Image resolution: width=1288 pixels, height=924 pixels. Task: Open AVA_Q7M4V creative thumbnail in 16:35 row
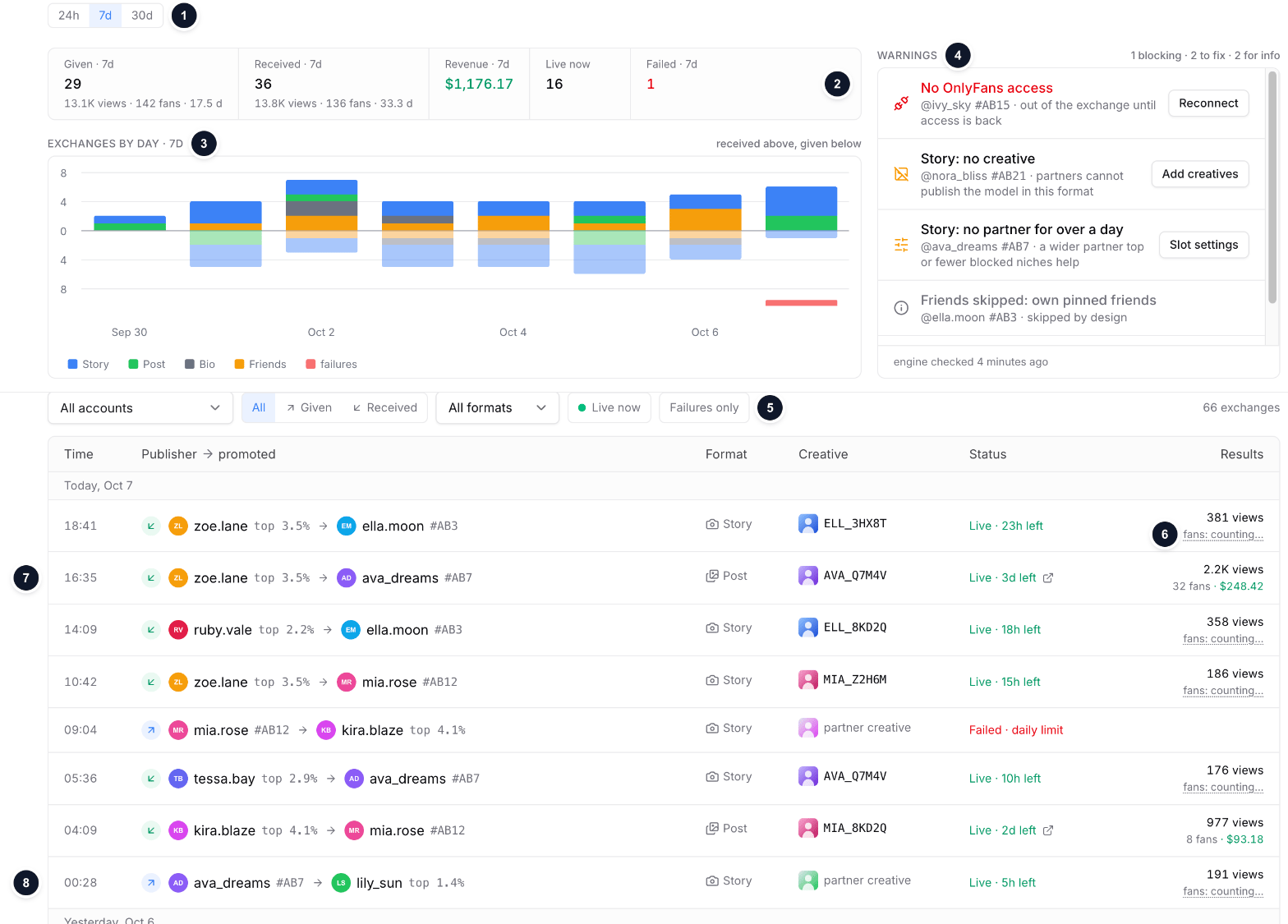point(808,576)
